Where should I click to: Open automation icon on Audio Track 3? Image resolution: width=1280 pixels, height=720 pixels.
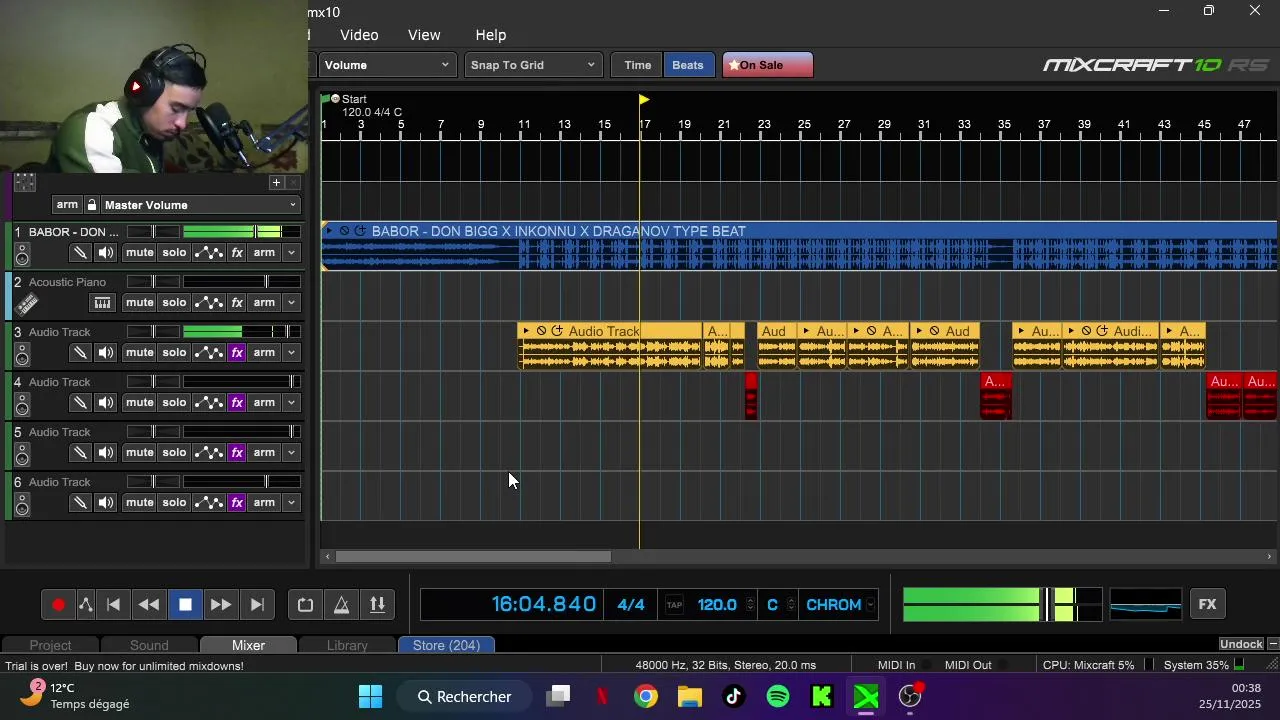tap(208, 353)
